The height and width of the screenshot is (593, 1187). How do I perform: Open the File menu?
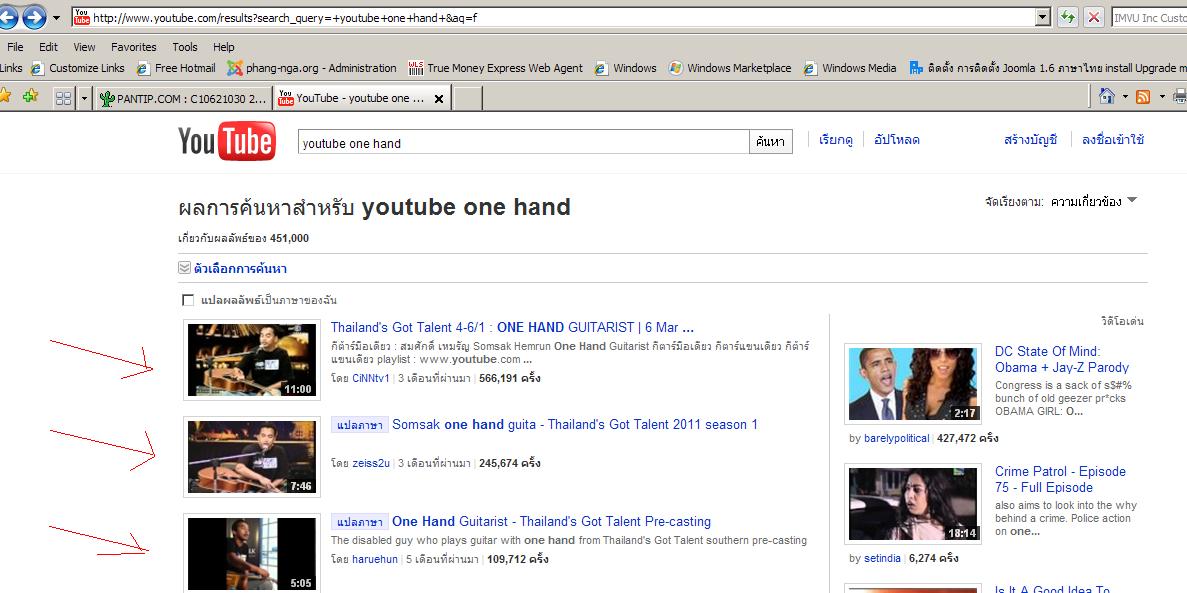[15, 47]
